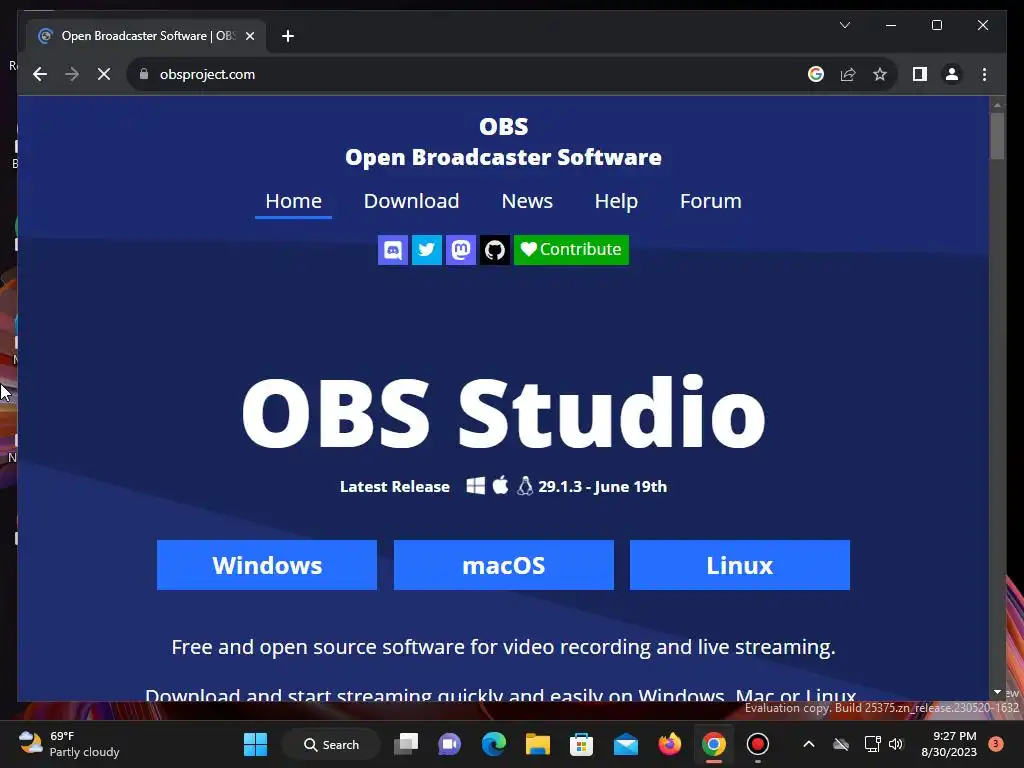Download OBS Studio for Linux
1024x768 pixels.
tap(740, 565)
